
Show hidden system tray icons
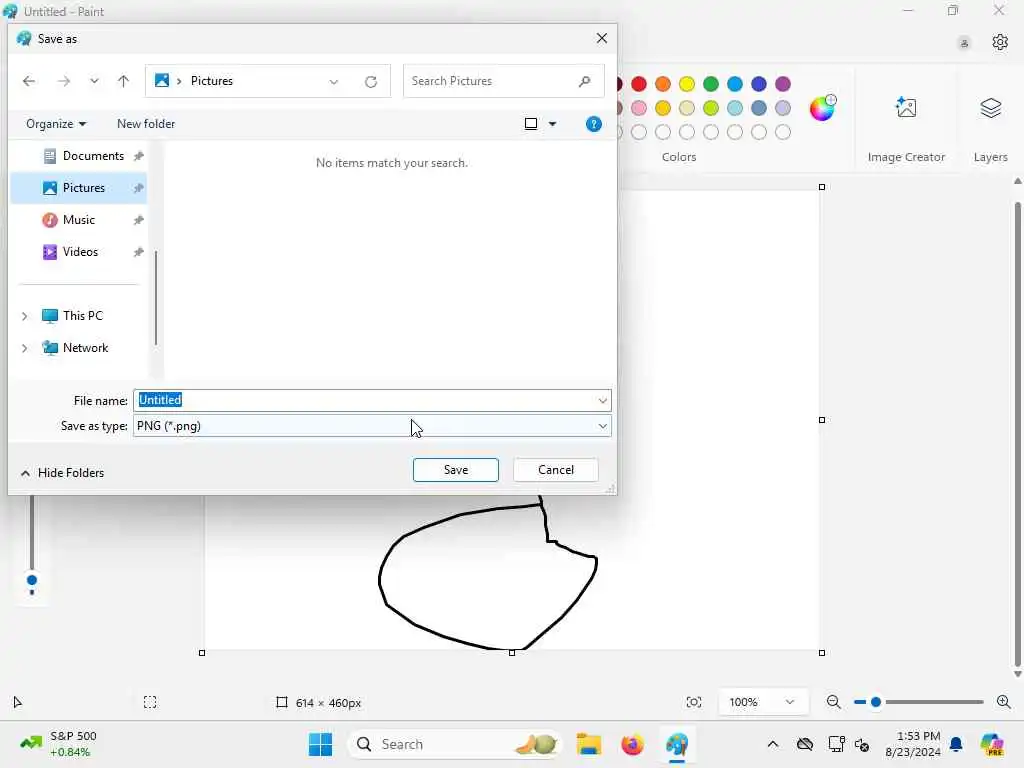[x=773, y=744]
